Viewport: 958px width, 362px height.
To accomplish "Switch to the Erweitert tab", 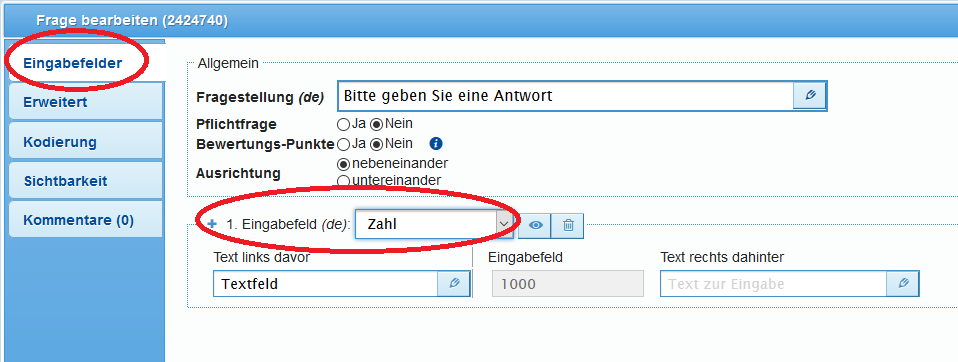I will point(86,102).
